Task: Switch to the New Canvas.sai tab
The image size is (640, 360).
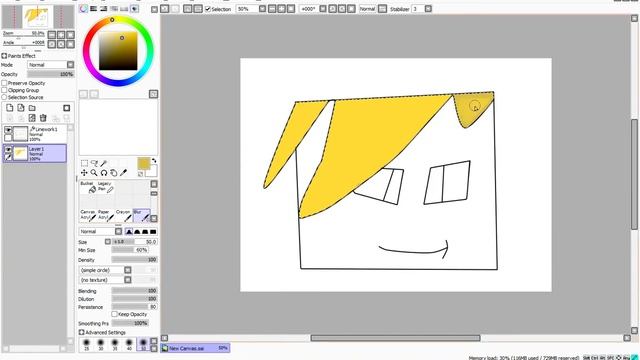Action: [x=195, y=348]
